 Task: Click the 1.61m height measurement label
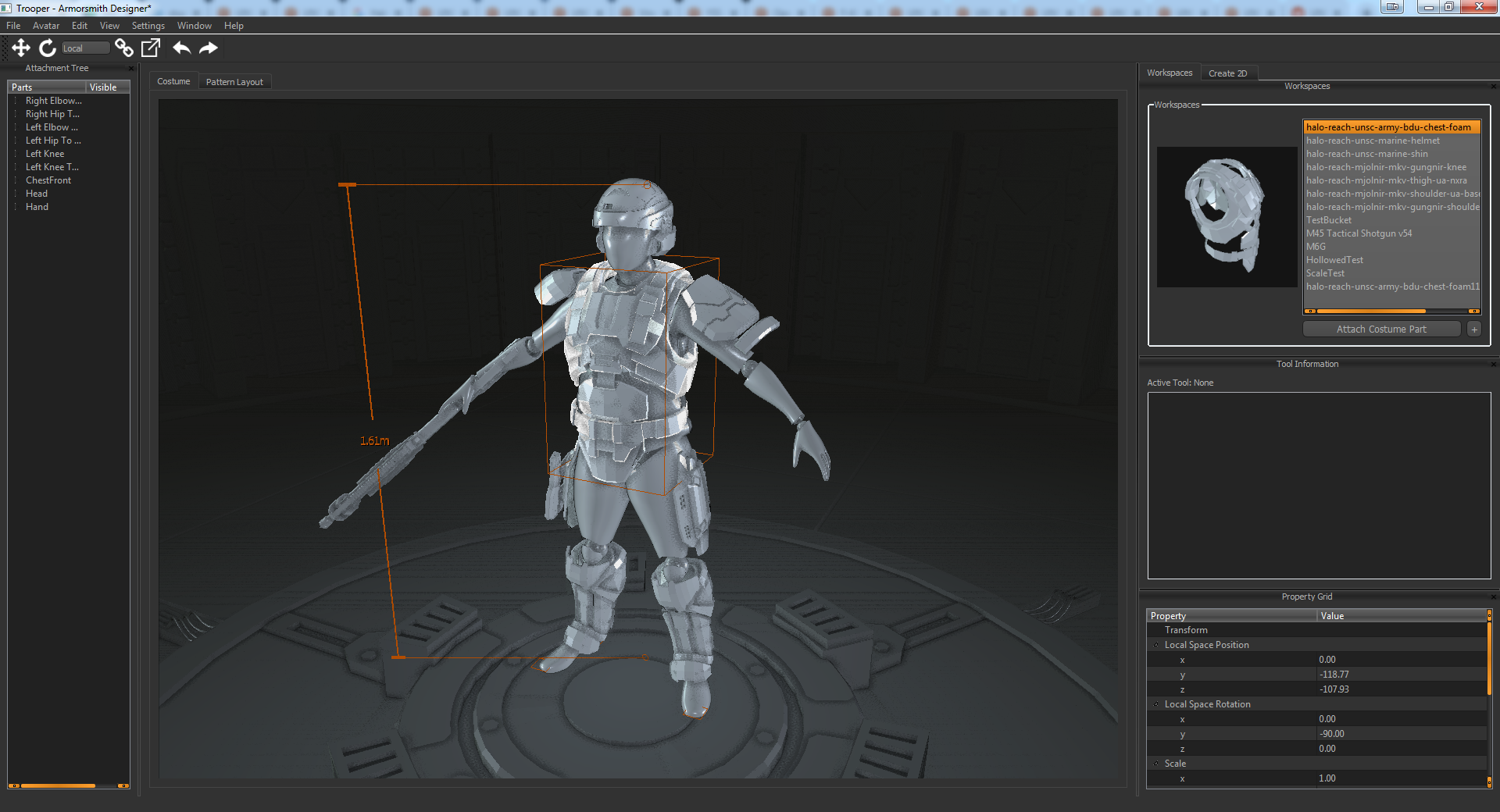click(x=374, y=441)
